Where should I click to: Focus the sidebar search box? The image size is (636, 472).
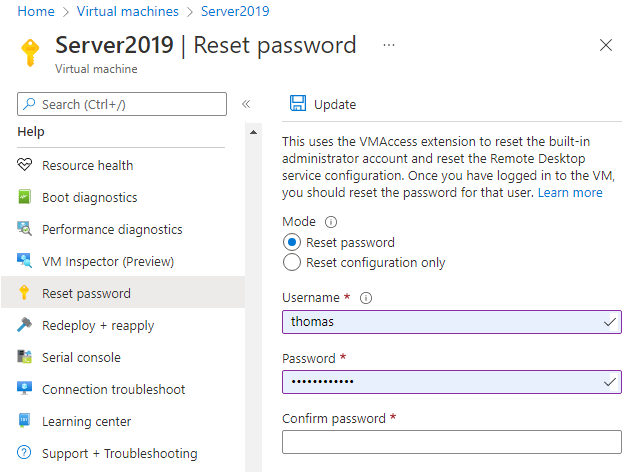(130, 104)
